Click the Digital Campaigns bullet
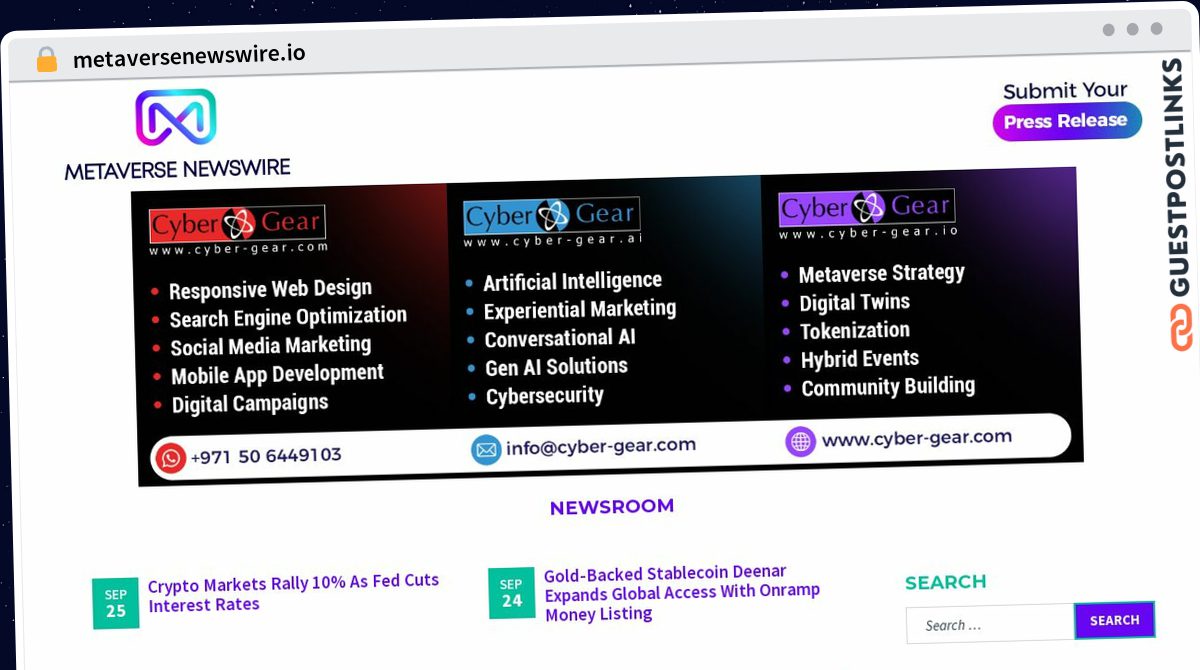The height and width of the screenshot is (670, 1200). (x=250, y=404)
